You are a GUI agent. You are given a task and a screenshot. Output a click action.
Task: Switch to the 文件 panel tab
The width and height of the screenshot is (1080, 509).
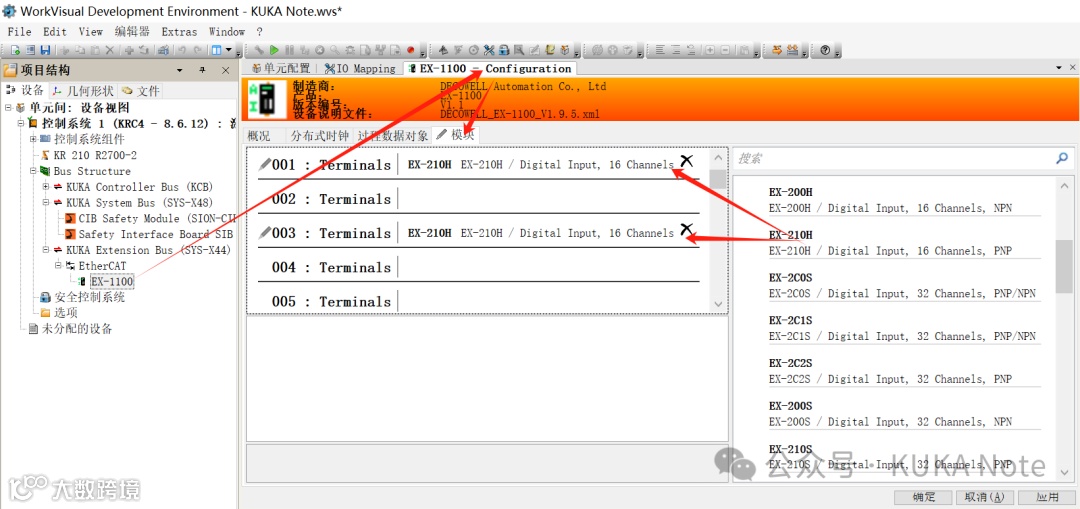coord(141,91)
